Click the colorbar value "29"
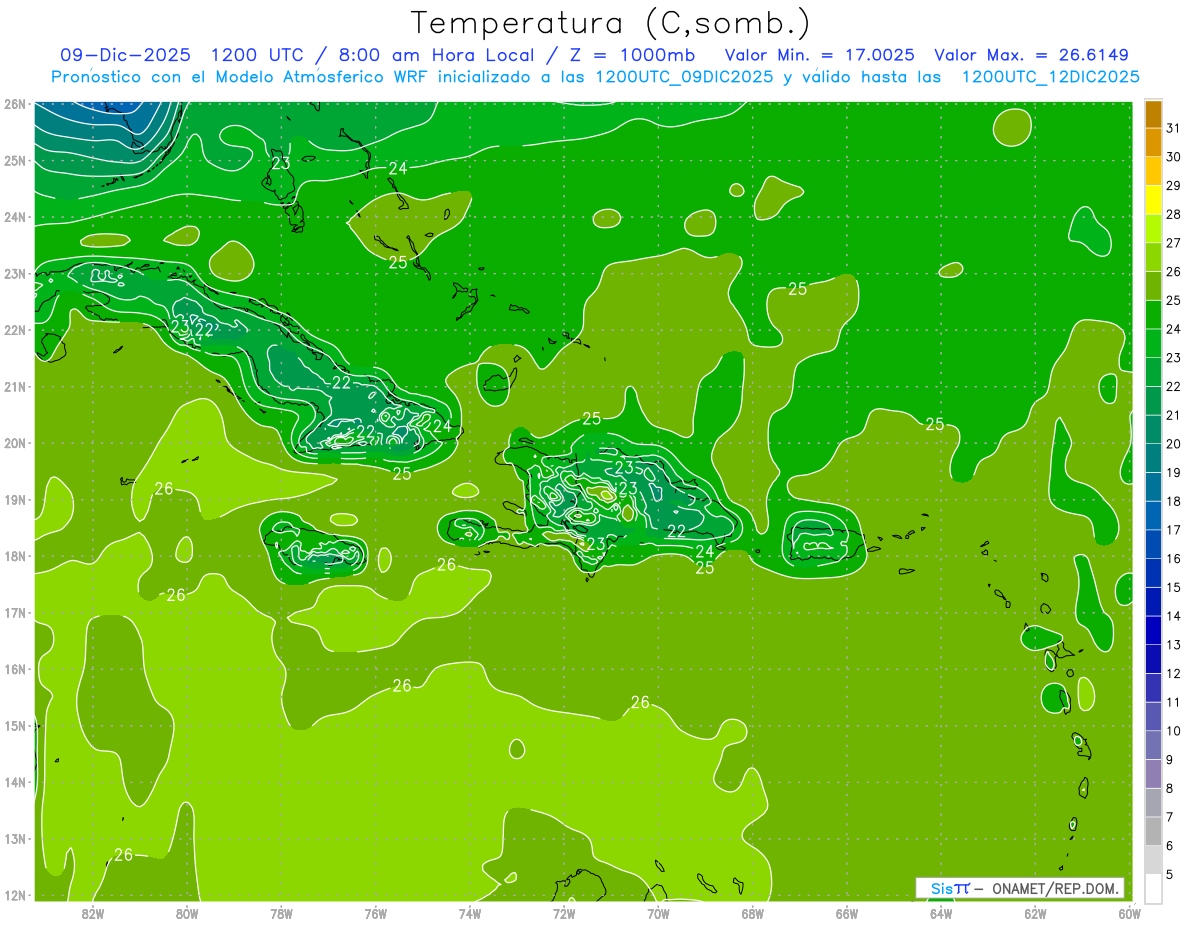 coord(1174,186)
